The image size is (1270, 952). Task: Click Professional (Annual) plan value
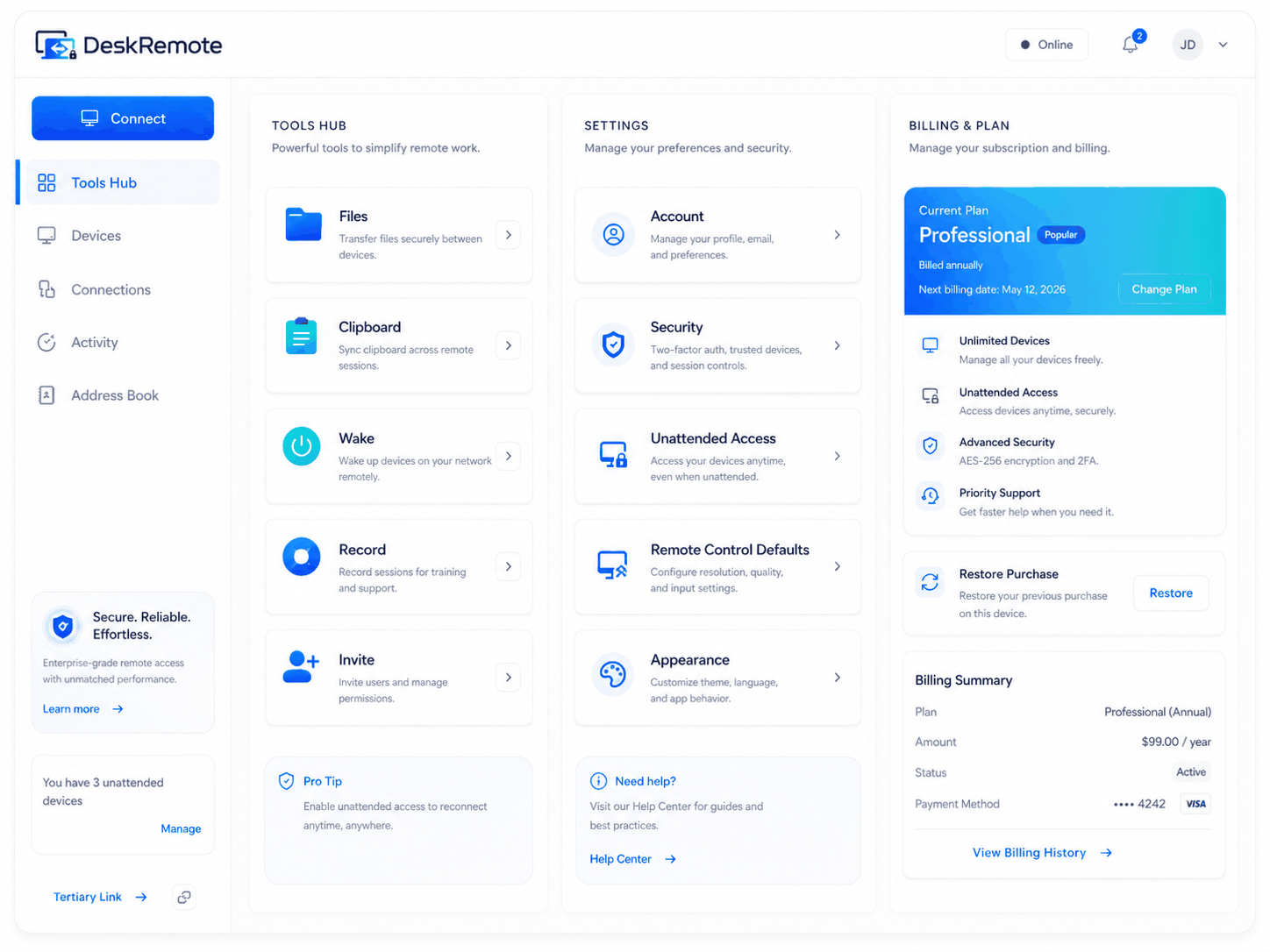[1158, 712]
